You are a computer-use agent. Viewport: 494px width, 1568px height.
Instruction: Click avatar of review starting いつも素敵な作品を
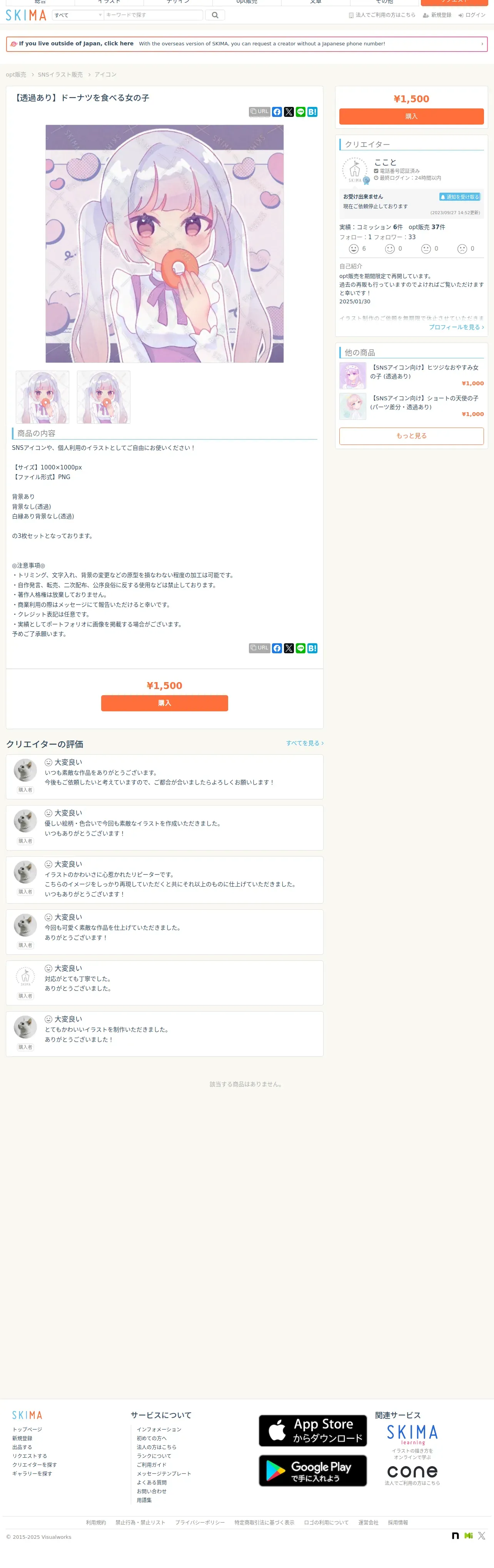[x=25, y=771]
